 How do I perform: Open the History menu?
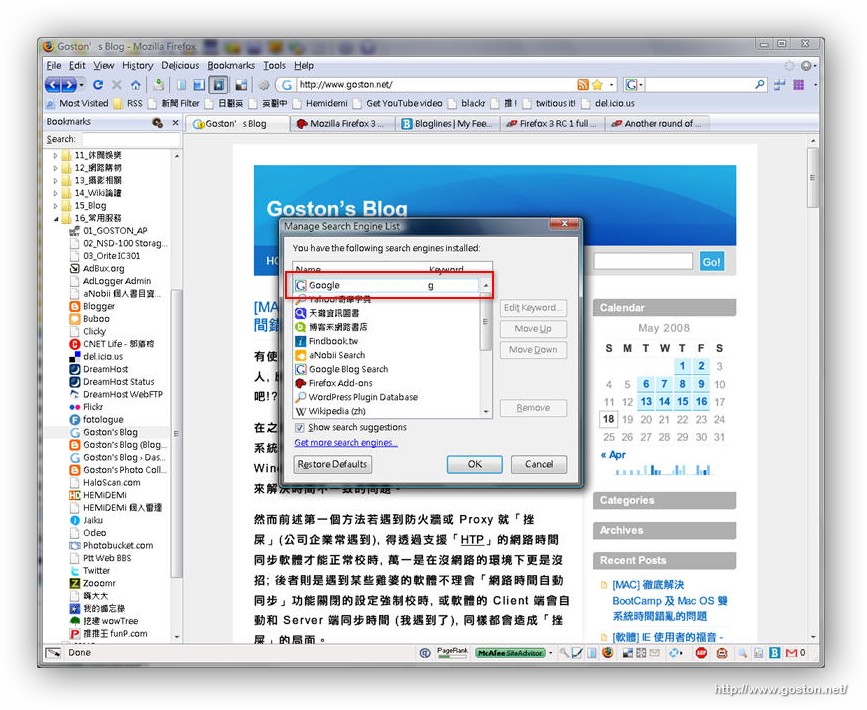click(x=137, y=65)
